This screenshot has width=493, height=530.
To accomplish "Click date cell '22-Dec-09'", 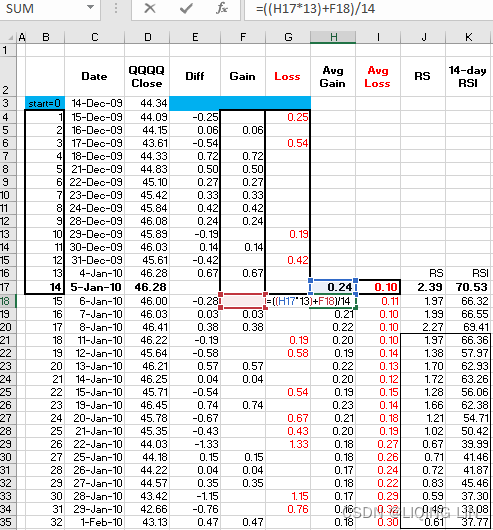I will (94, 182).
